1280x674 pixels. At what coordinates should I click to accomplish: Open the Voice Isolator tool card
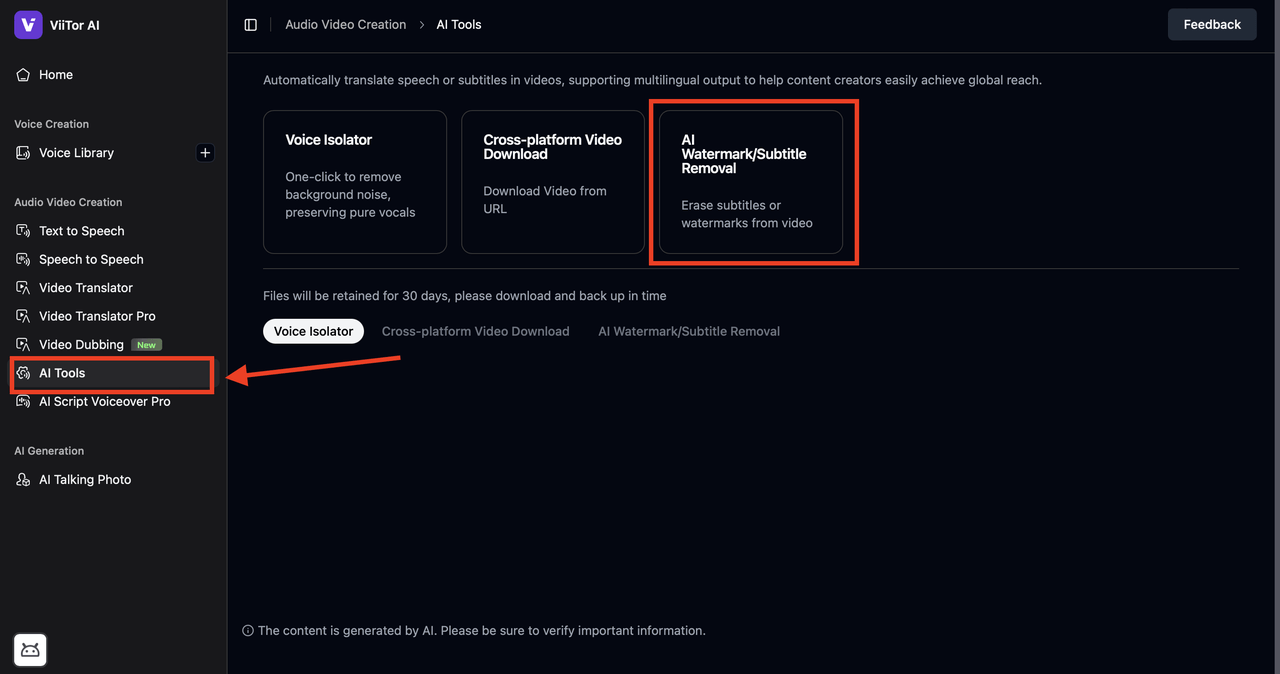pyautogui.click(x=354, y=182)
